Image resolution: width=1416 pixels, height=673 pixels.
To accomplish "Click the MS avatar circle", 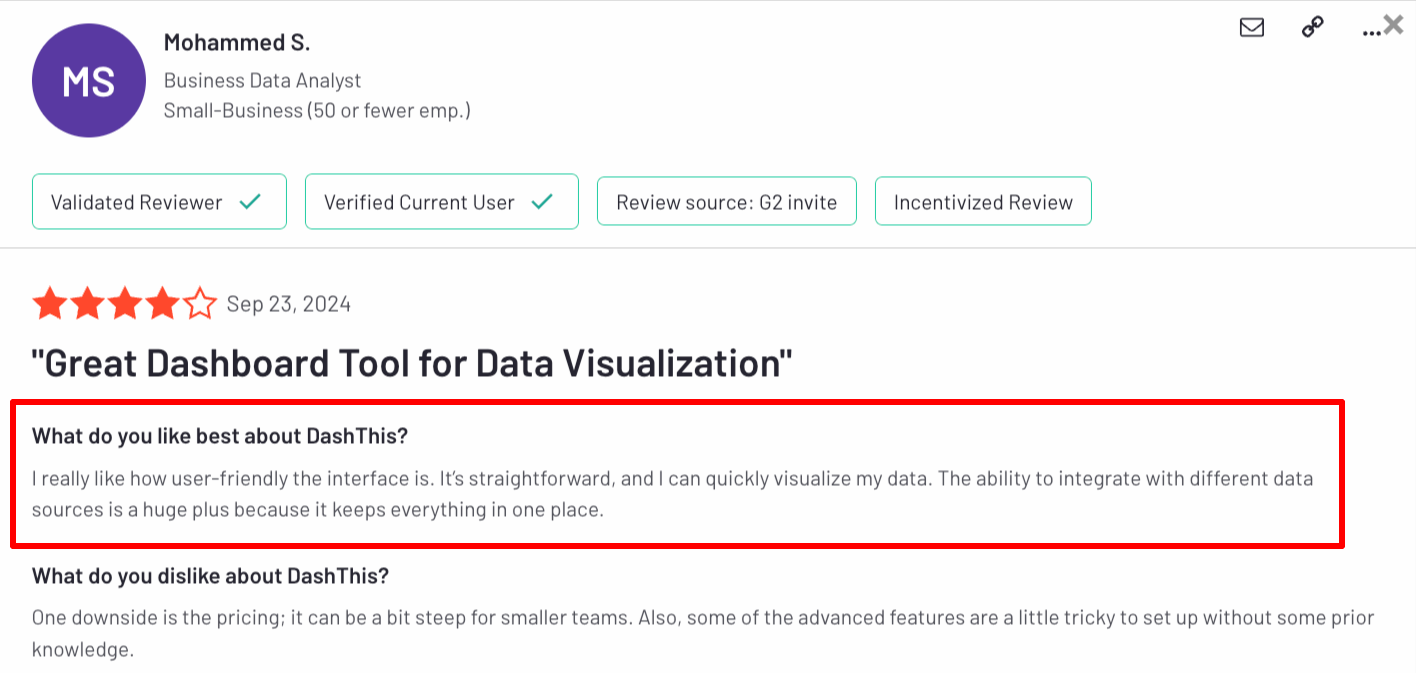I will click(x=88, y=80).
